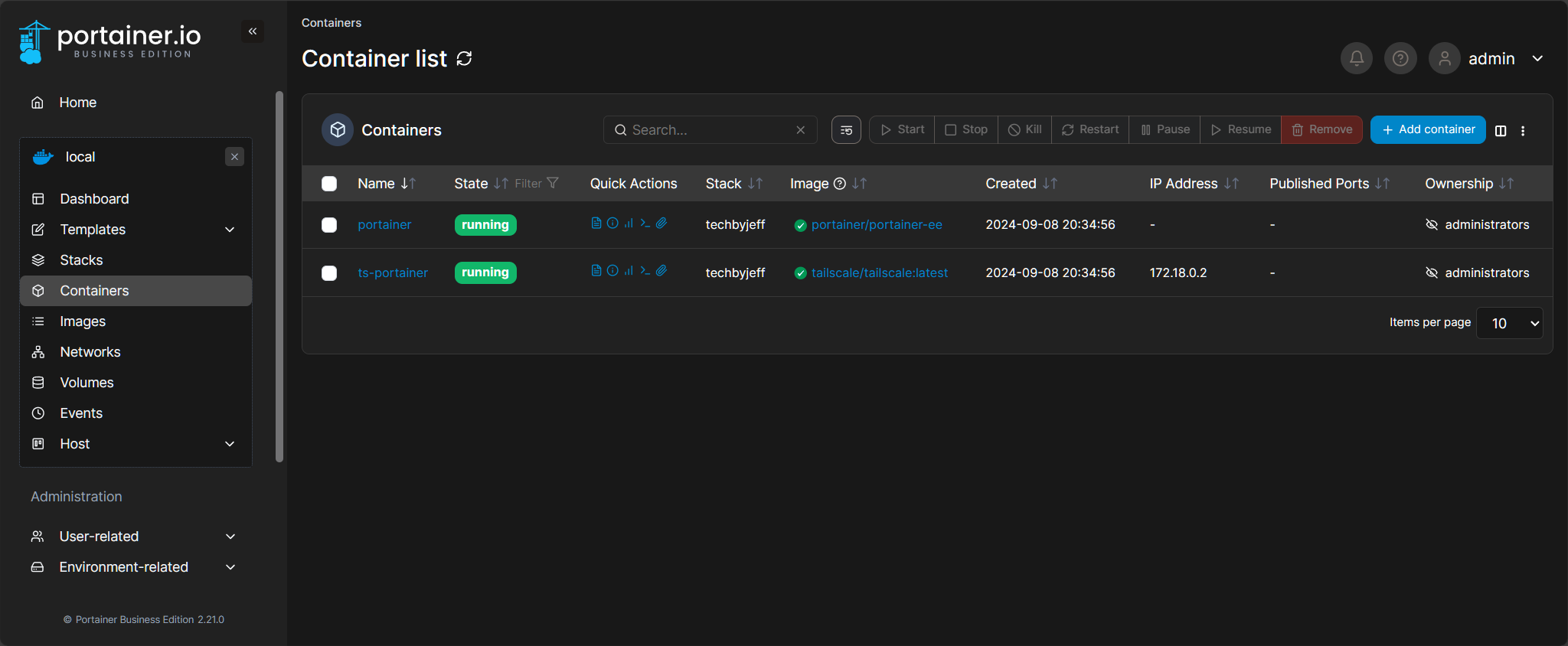Open logs for the portainer container
Screen dimensions: 1568x646
[x=596, y=223]
